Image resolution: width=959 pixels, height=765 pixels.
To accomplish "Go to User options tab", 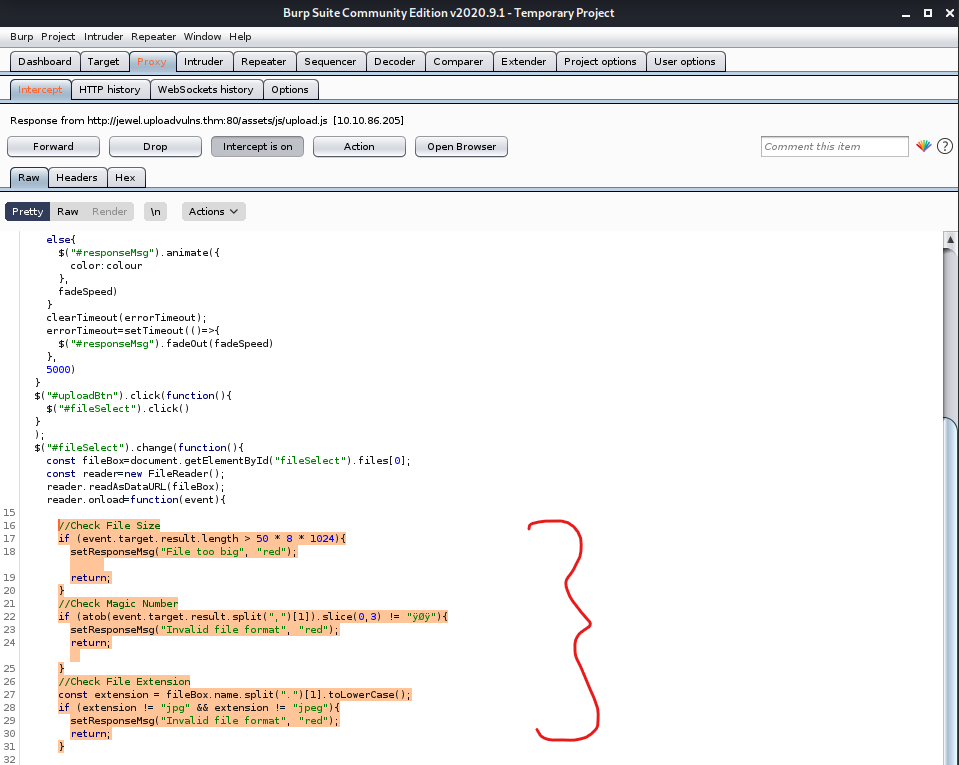I will [x=684, y=62].
